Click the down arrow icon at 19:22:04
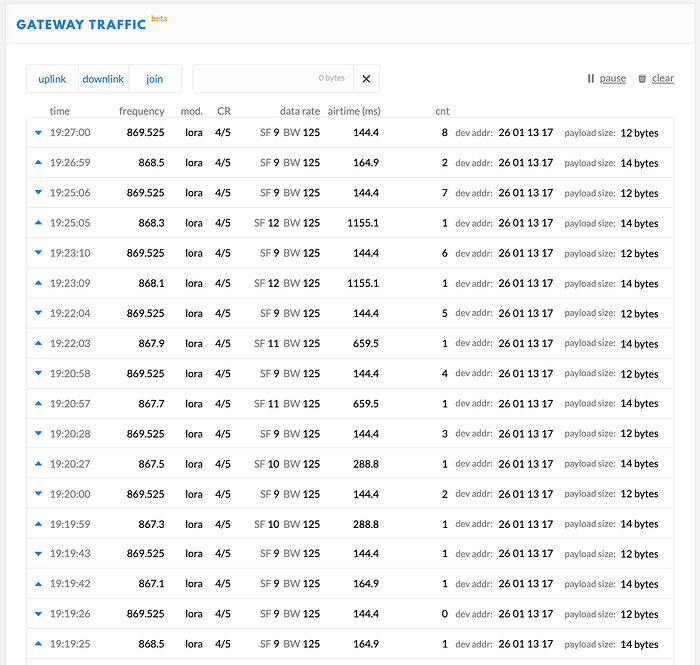The height and width of the screenshot is (665, 700). point(39,314)
